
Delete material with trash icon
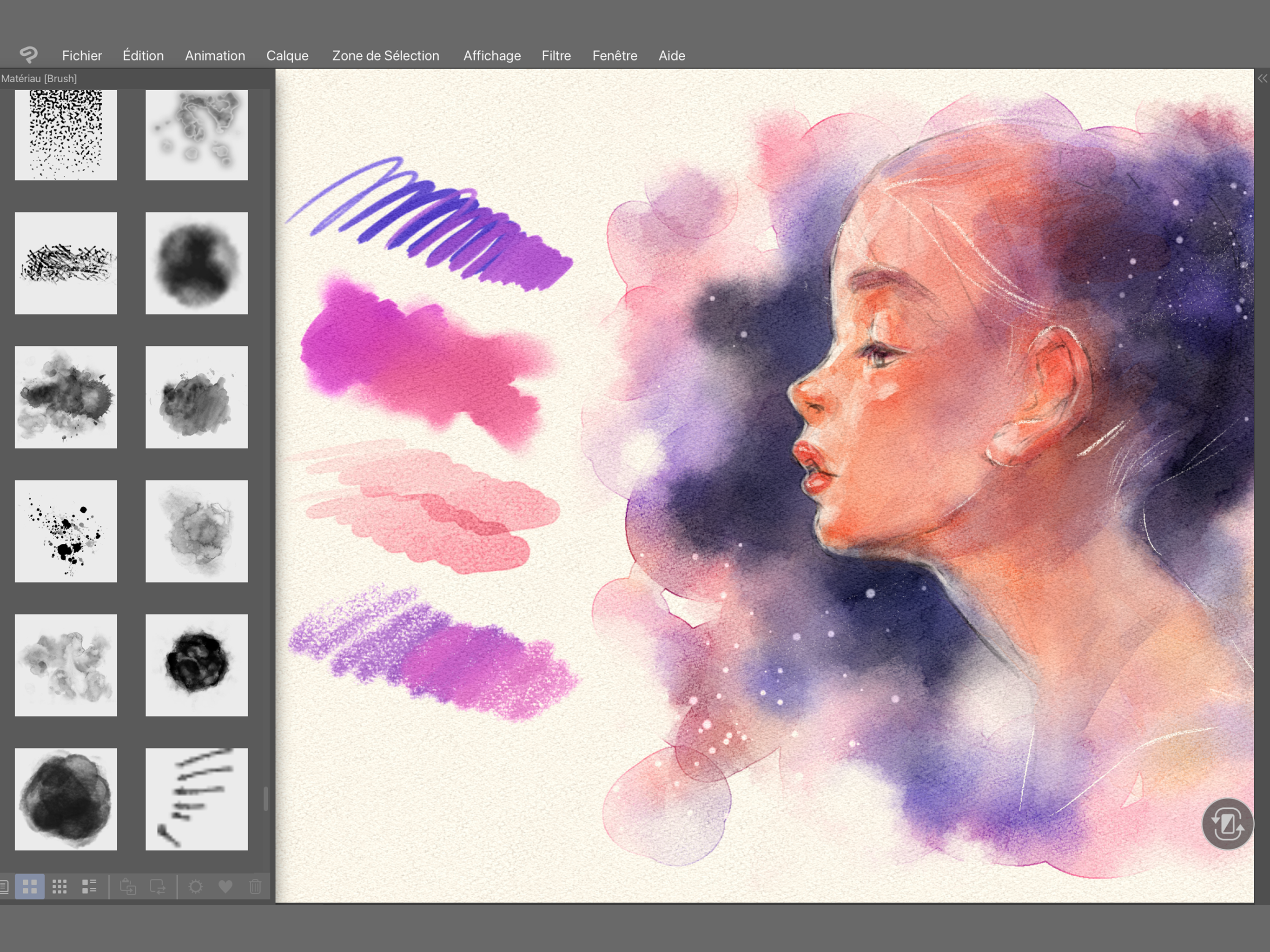pyautogui.click(x=256, y=886)
